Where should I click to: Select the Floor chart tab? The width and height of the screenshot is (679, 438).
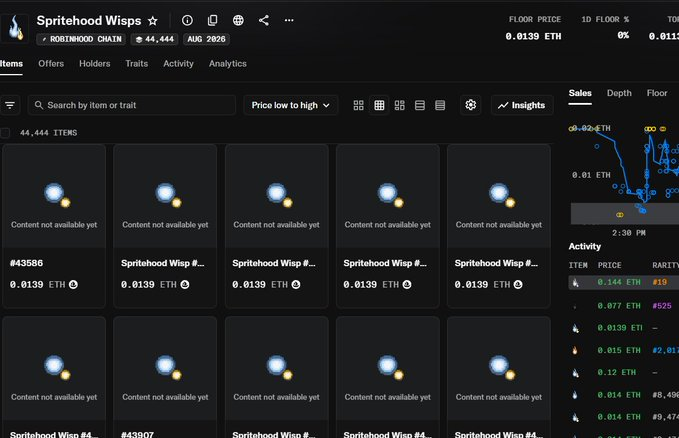657,93
